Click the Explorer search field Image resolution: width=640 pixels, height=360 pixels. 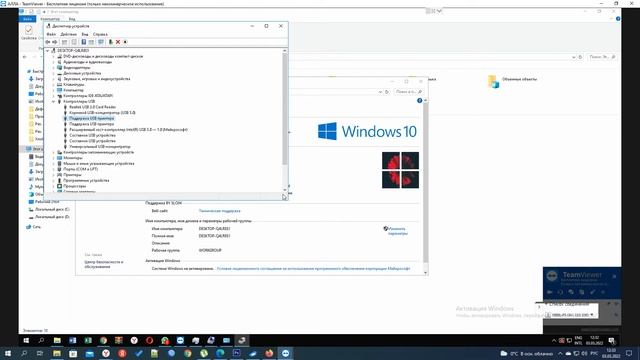coord(602,57)
